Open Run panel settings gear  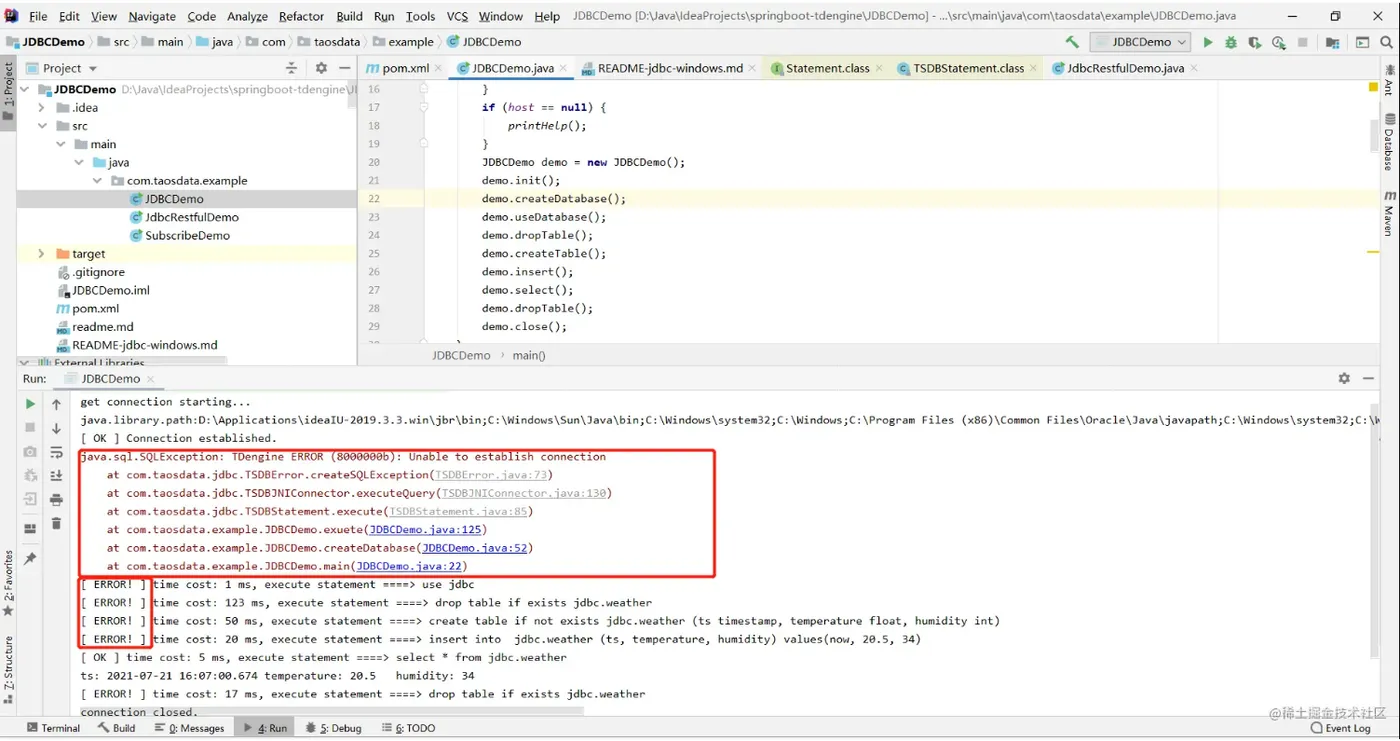(x=1344, y=378)
